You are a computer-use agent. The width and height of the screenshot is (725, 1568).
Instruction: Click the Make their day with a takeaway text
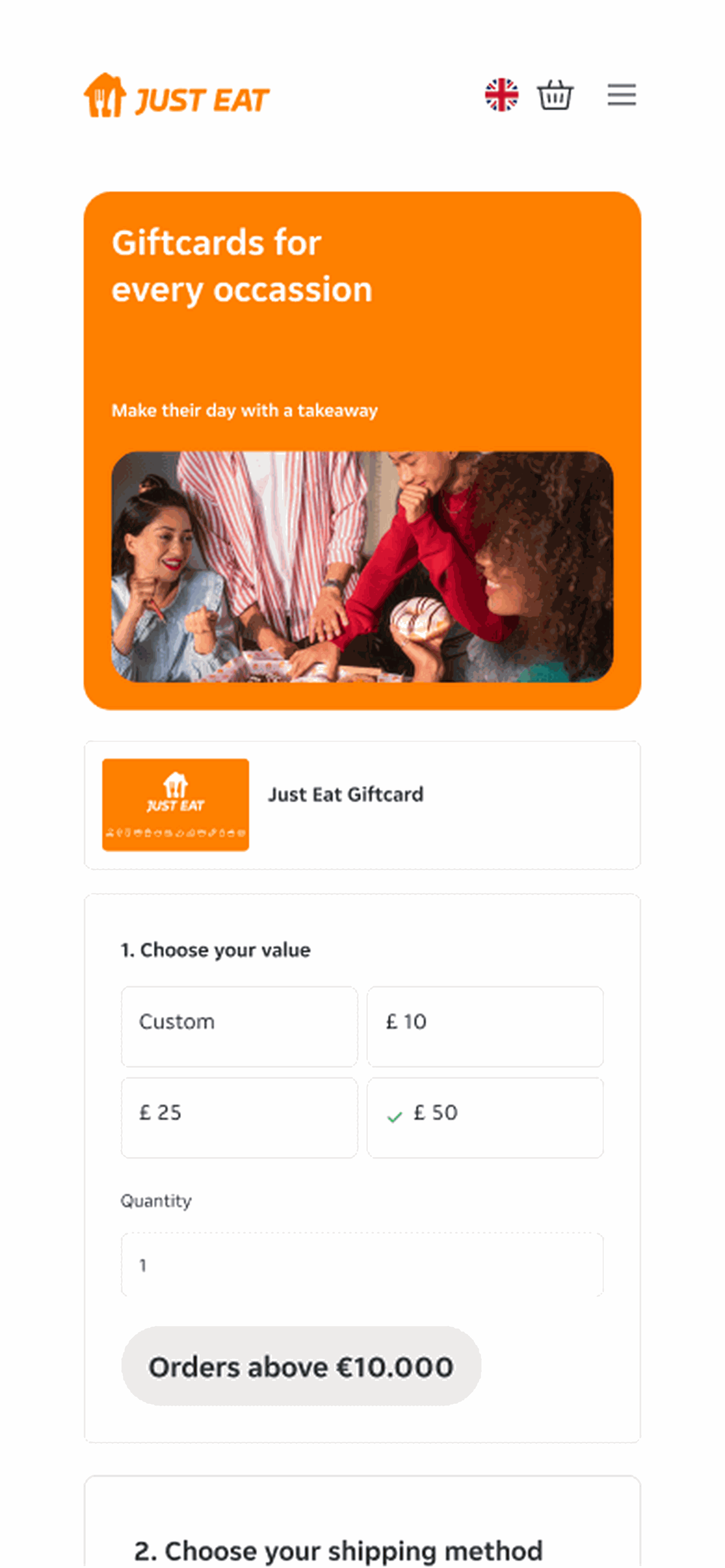[244, 410]
